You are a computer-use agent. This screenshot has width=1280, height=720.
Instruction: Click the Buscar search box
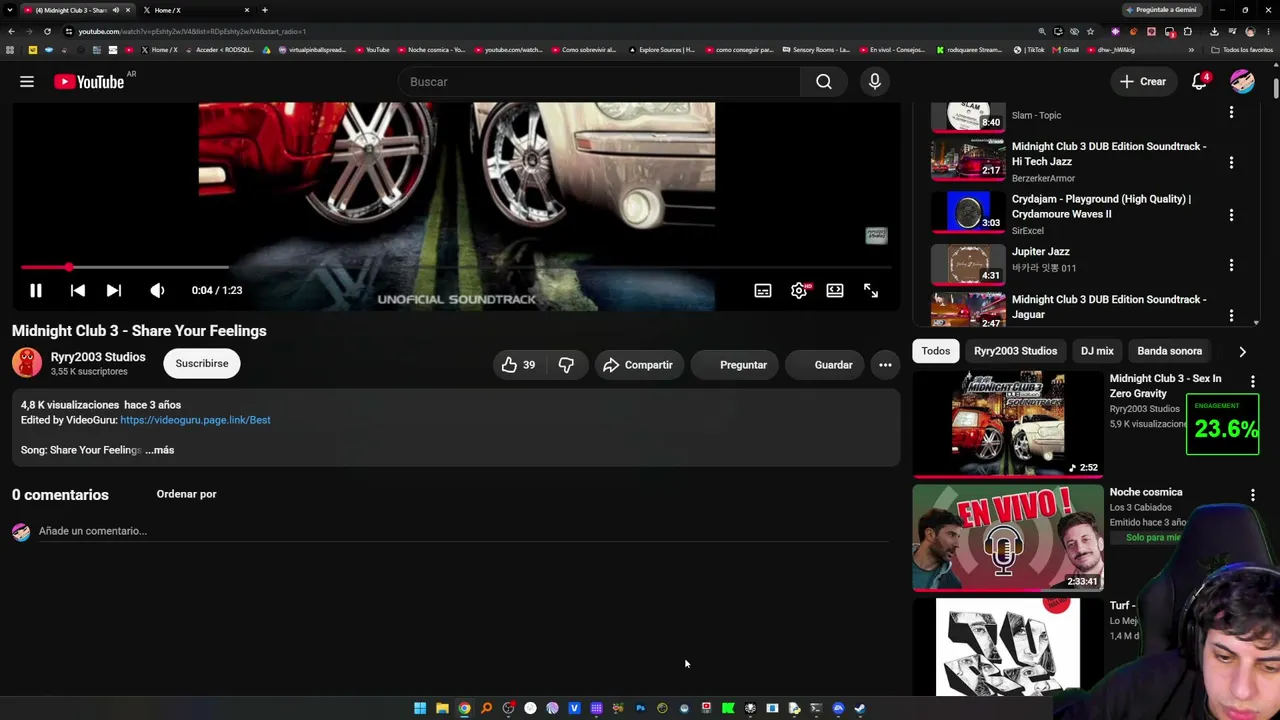coord(598,82)
